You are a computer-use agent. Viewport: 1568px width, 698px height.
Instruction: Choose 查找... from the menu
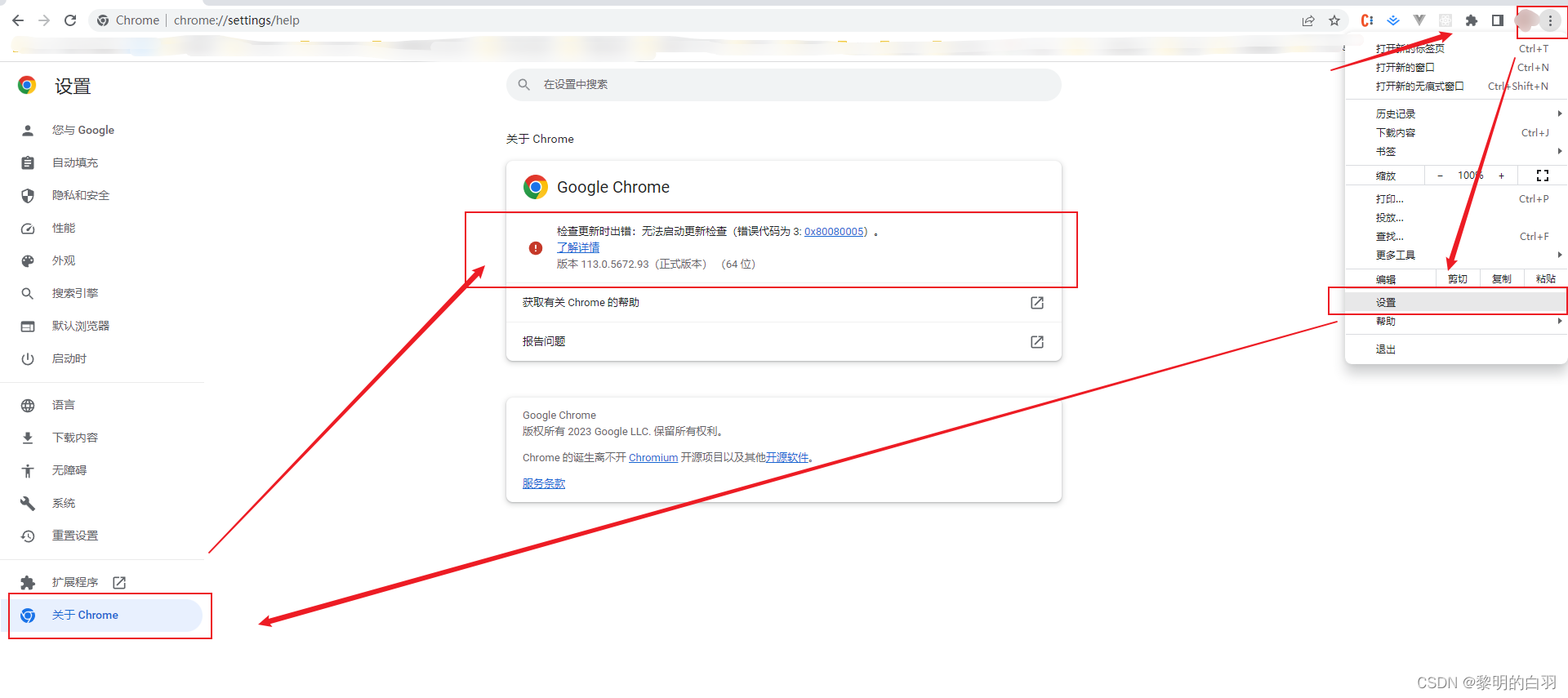tap(1455, 237)
